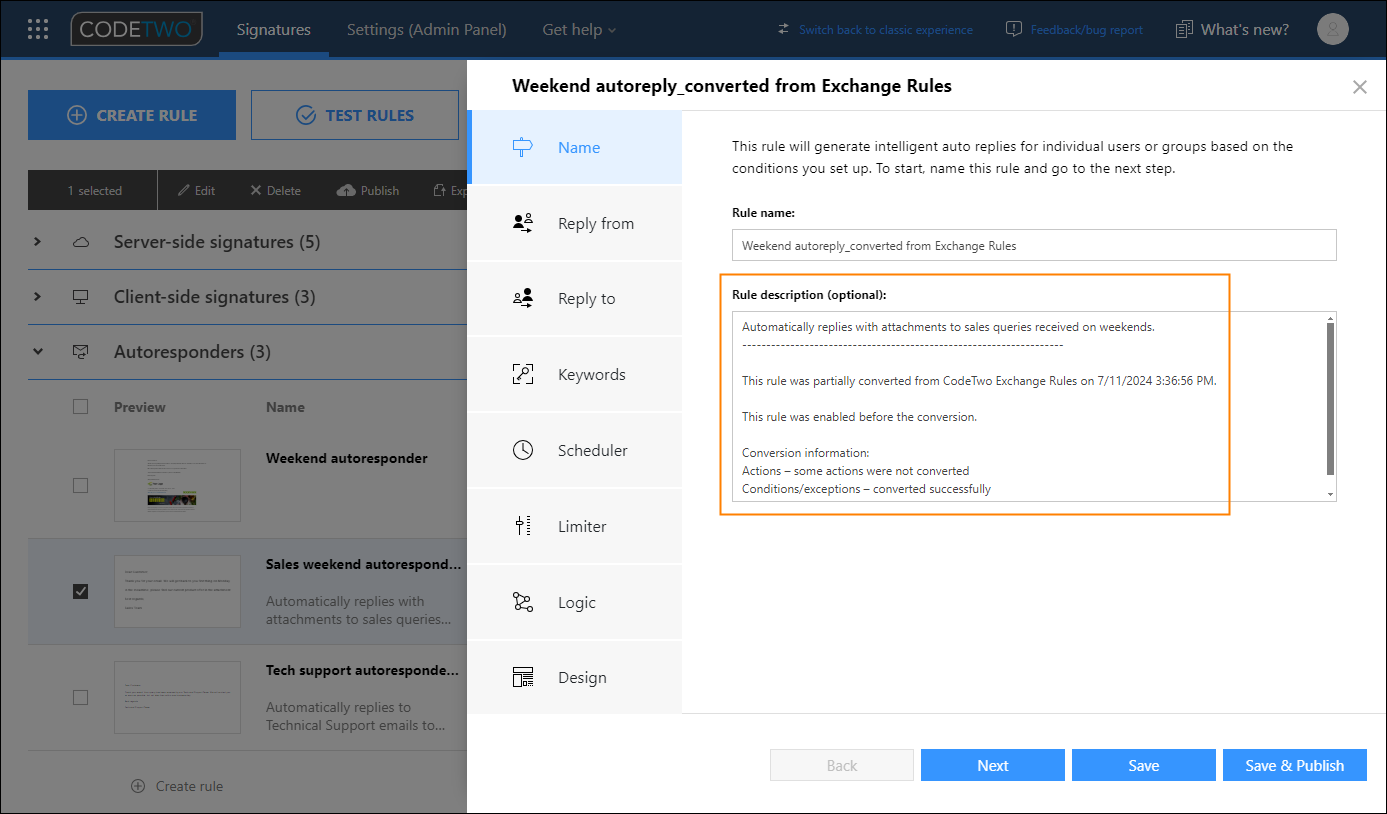Screen dimensions: 1387x814
Task: Click the Keywords search icon
Action: [x=522, y=374]
